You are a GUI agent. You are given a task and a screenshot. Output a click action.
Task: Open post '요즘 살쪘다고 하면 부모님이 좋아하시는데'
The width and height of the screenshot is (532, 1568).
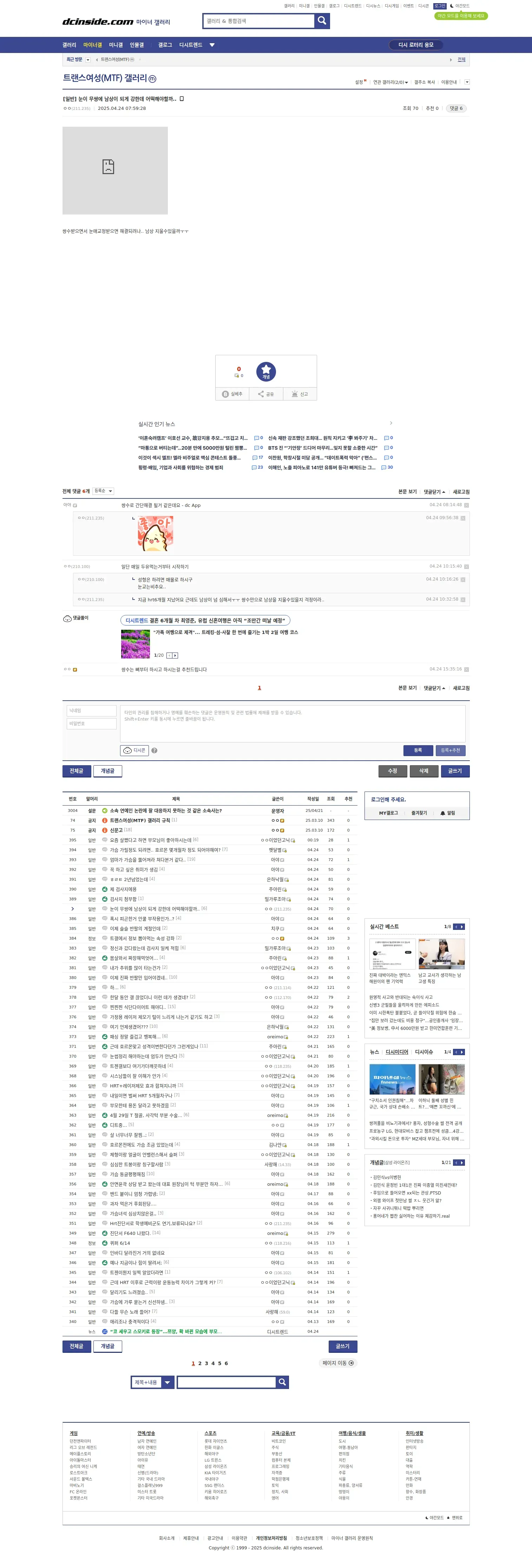pyautogui.click(x=150, y=840)
